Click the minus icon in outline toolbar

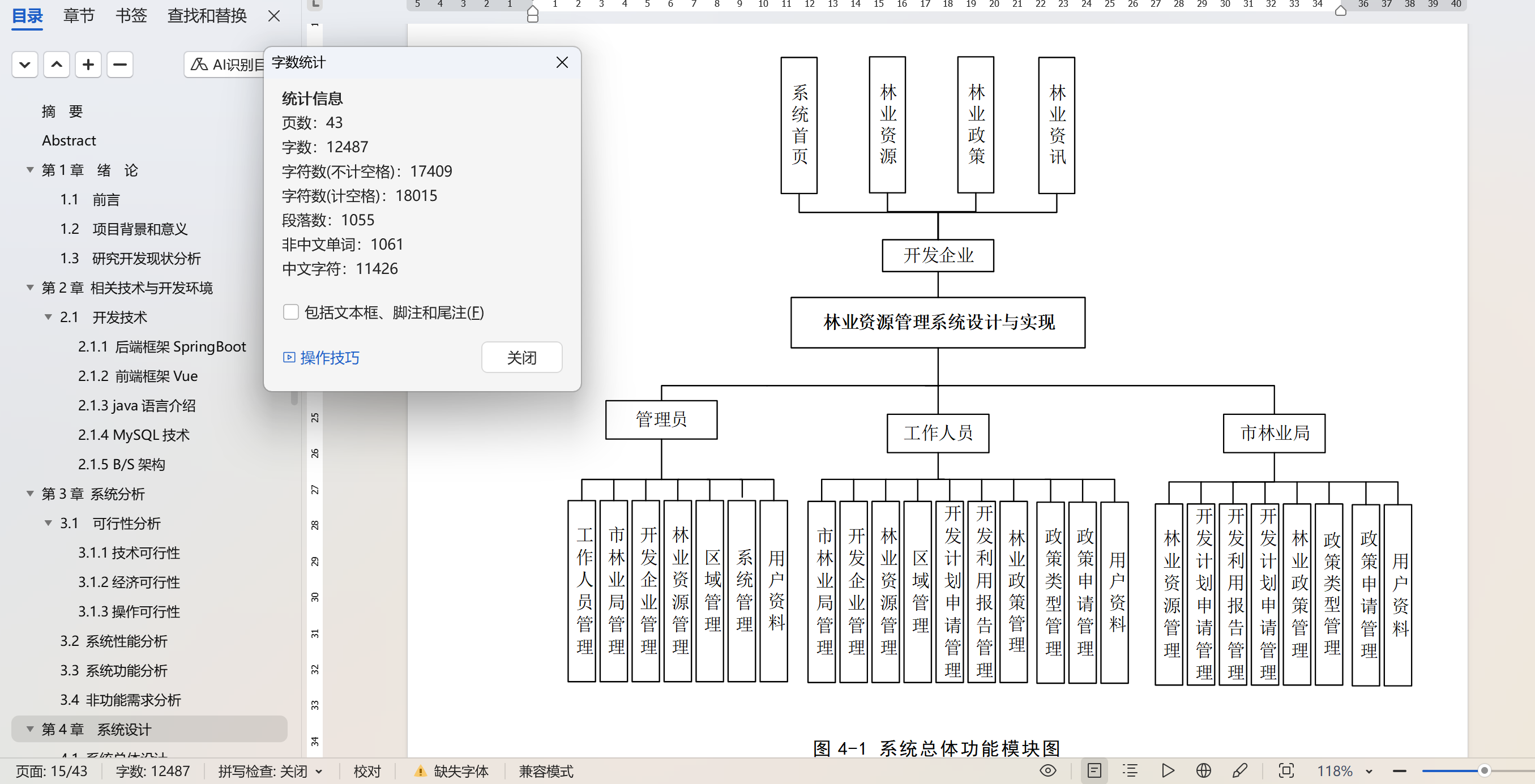point(120,65)
